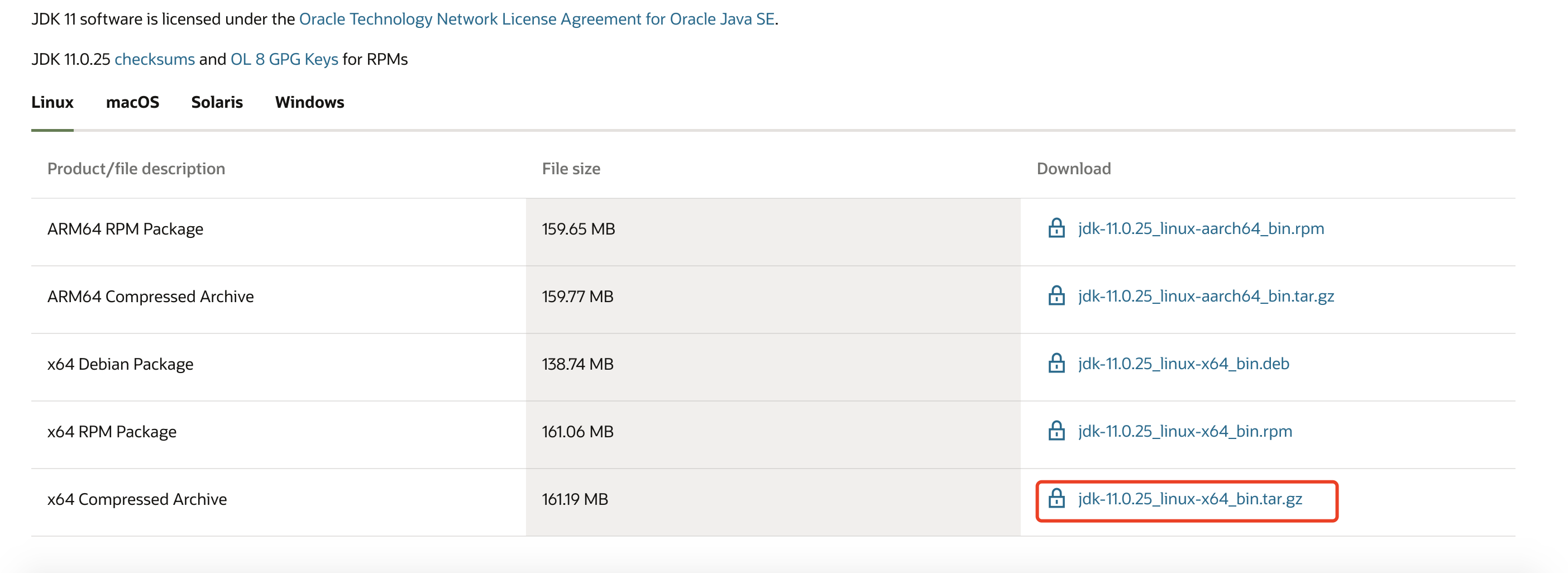Click lock icon beside jdk-11.0.25_linux-x64_bin.tar.gz
This screenshot has height=573, width=1568.
[1056, 499]
